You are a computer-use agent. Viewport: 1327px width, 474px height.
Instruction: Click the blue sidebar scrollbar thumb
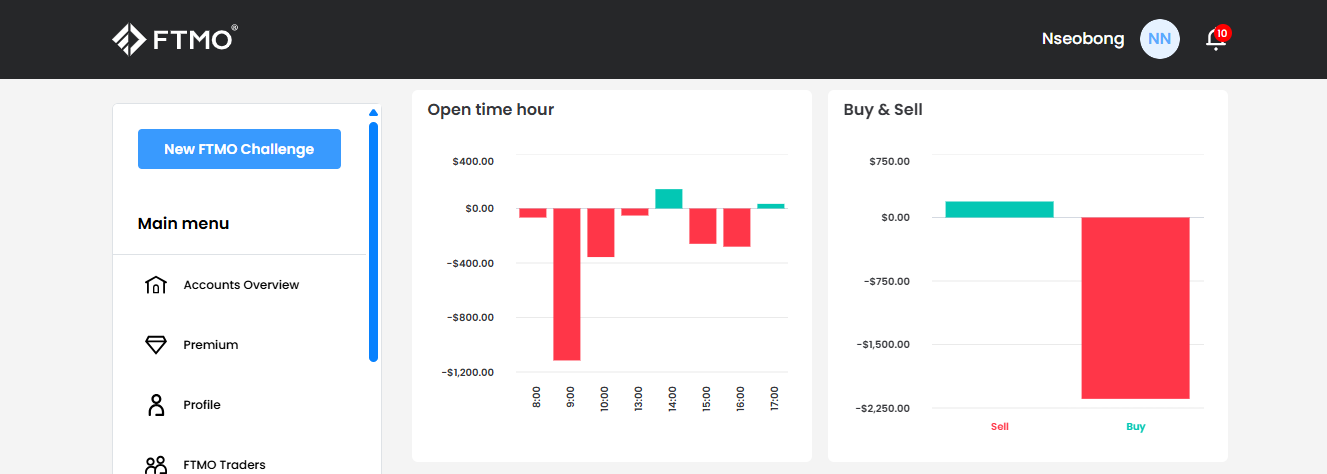click(x=373, y=241)
